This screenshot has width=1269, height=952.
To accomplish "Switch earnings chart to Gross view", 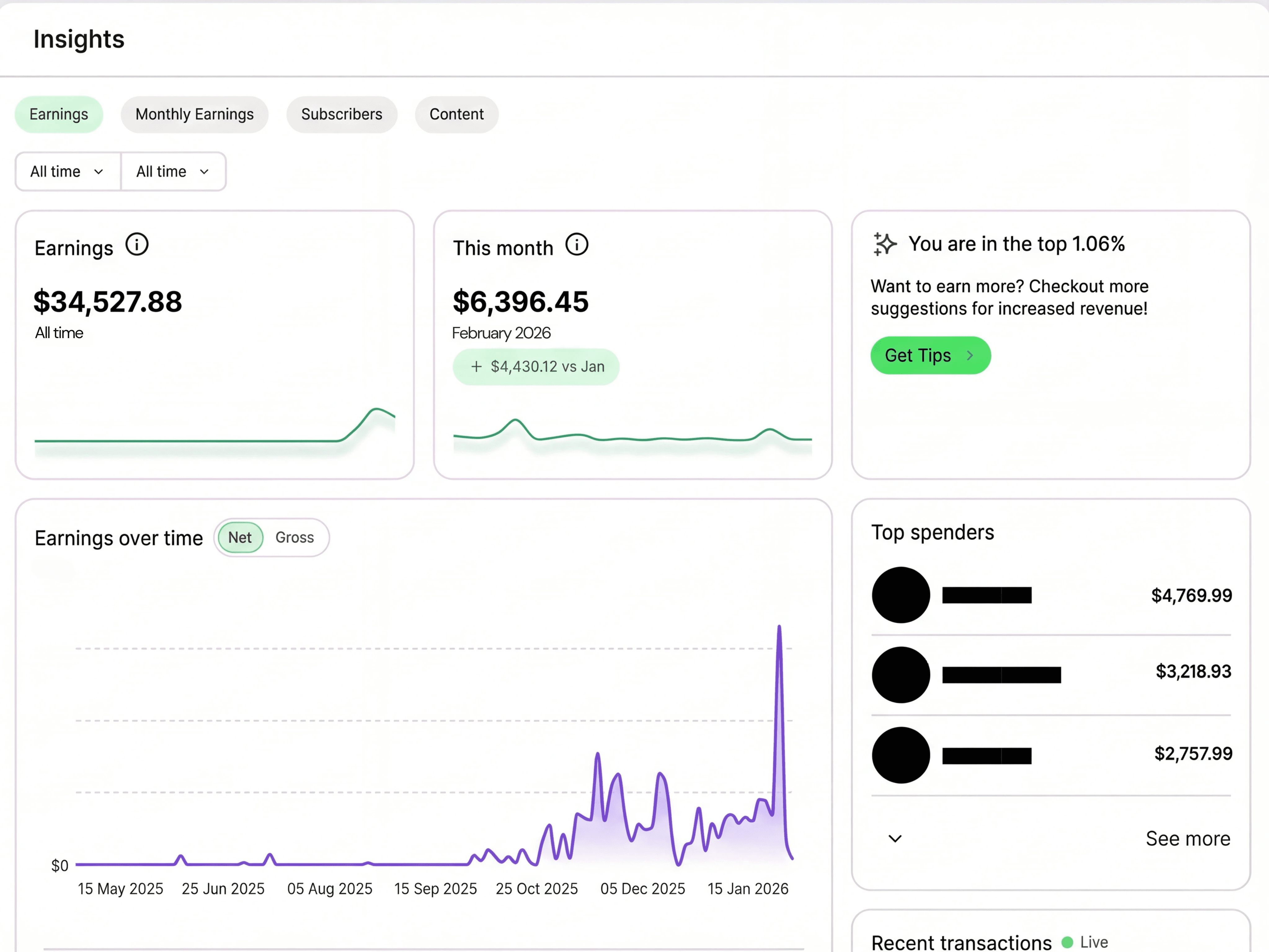I will coord(295,537).
